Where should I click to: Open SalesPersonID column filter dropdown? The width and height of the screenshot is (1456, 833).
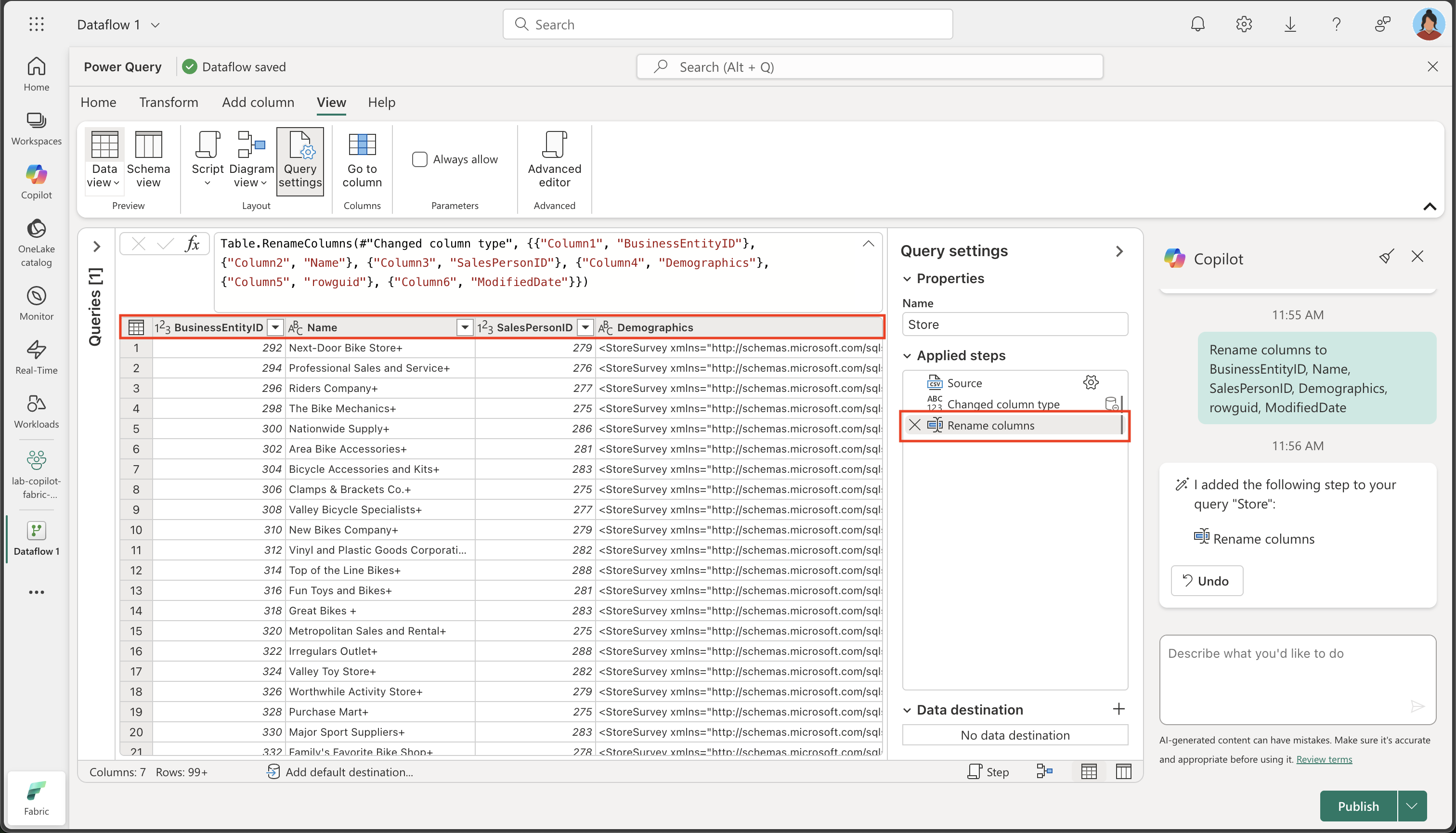pos(585,327)
